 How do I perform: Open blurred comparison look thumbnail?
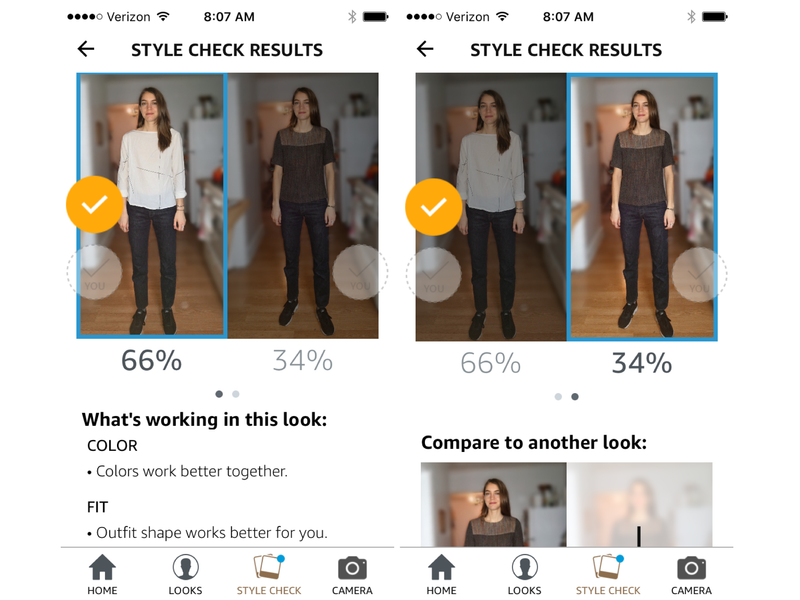pyautogui.click(x=639, y=505)
